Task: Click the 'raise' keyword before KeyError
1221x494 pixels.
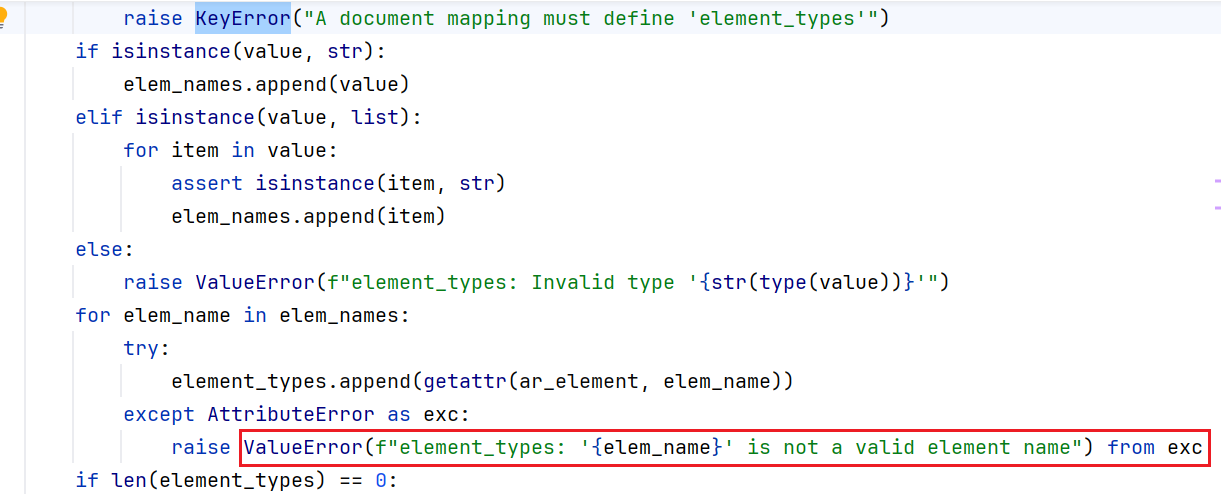Action: click(153, 18)
